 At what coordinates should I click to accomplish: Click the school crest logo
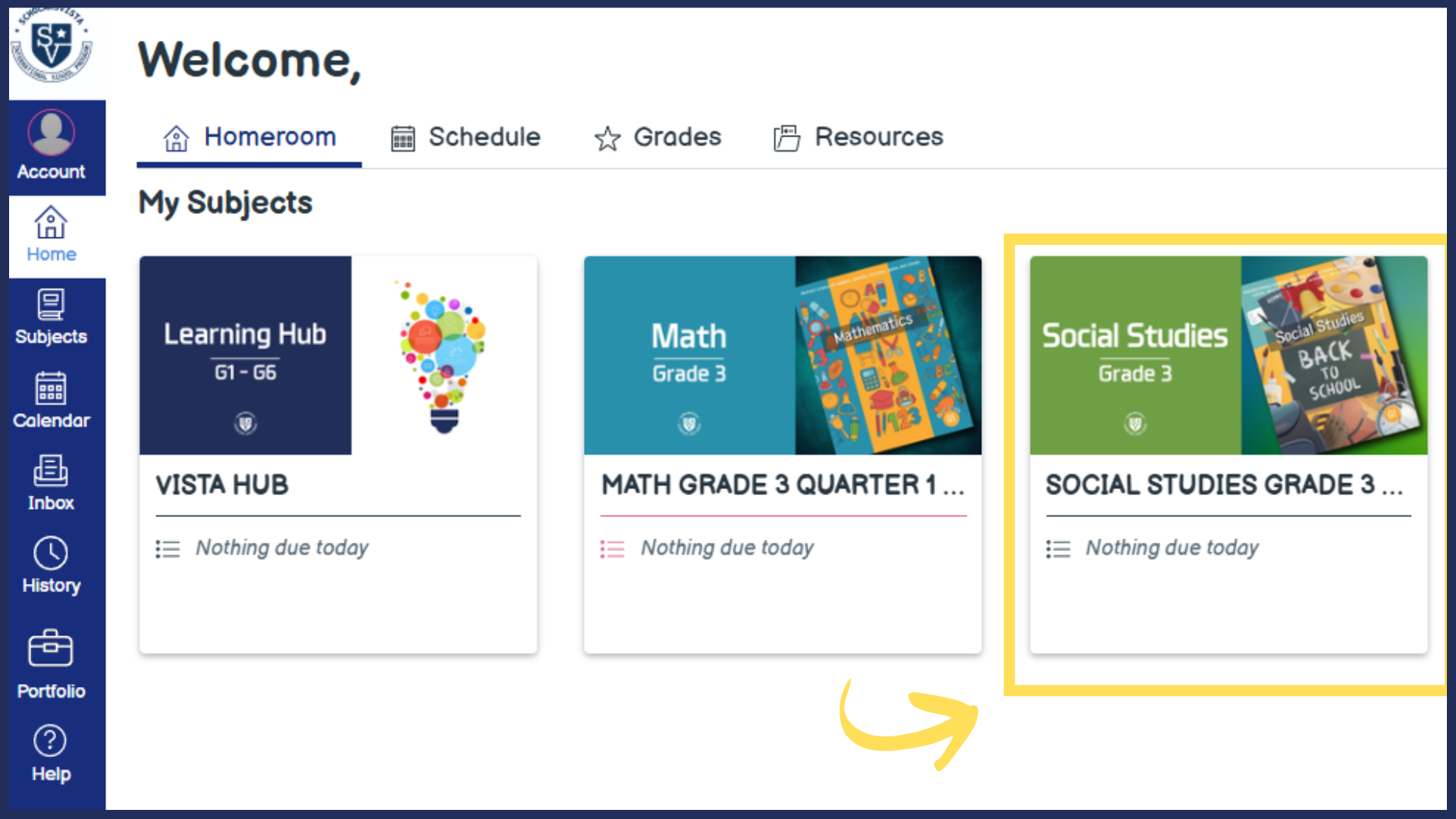[52, 47]
